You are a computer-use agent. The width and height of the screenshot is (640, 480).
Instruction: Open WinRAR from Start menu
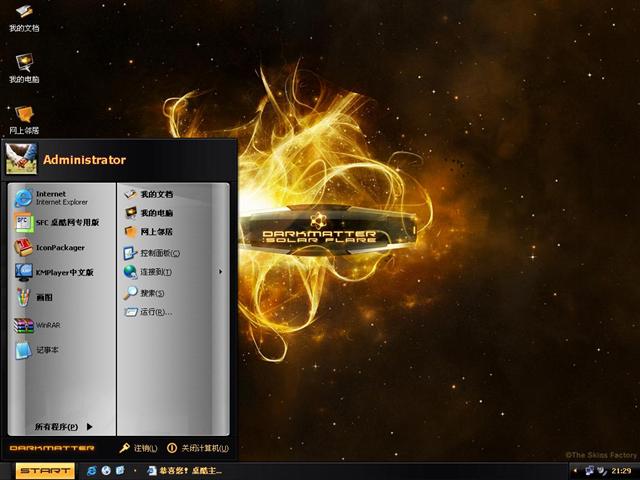[x=62, y=325]
